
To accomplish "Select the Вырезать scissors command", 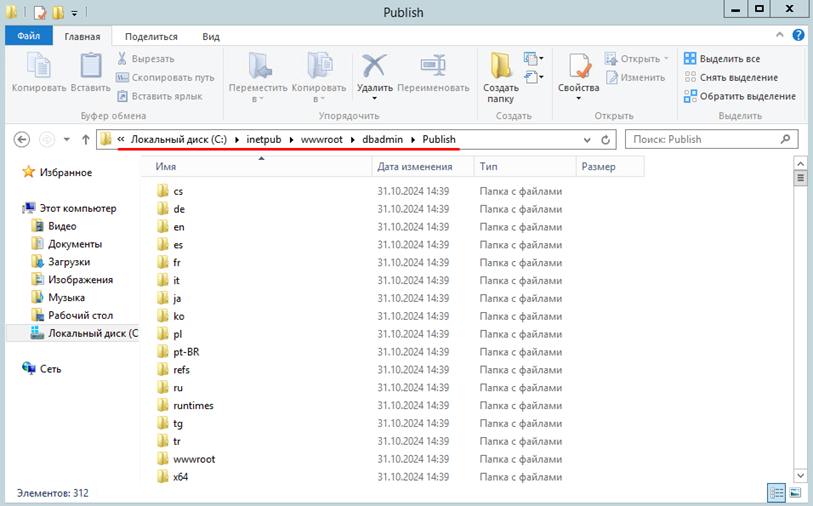I will 146,59.
